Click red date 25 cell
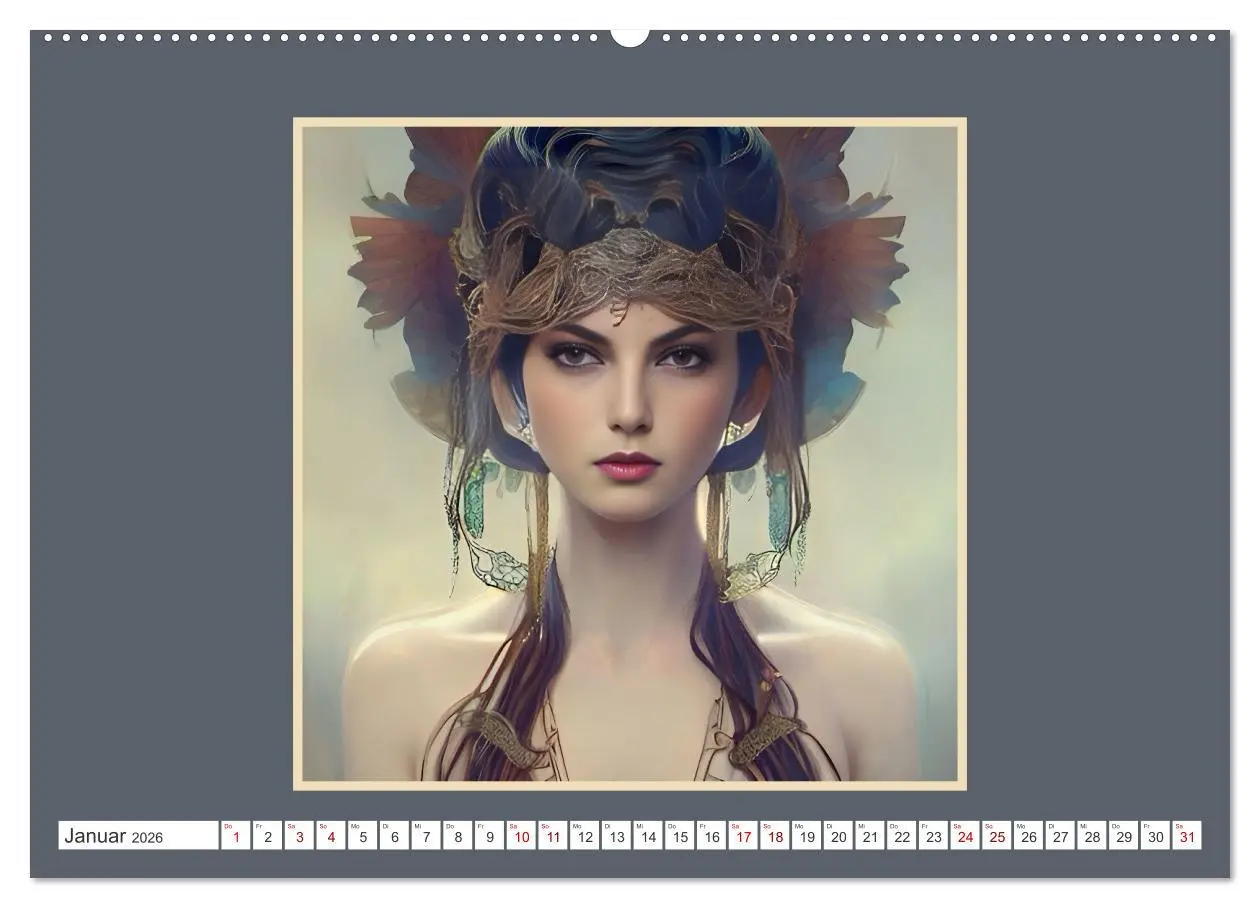Image resolution: width=1260 pixels, height=908 pixels. tap(997, 836)
